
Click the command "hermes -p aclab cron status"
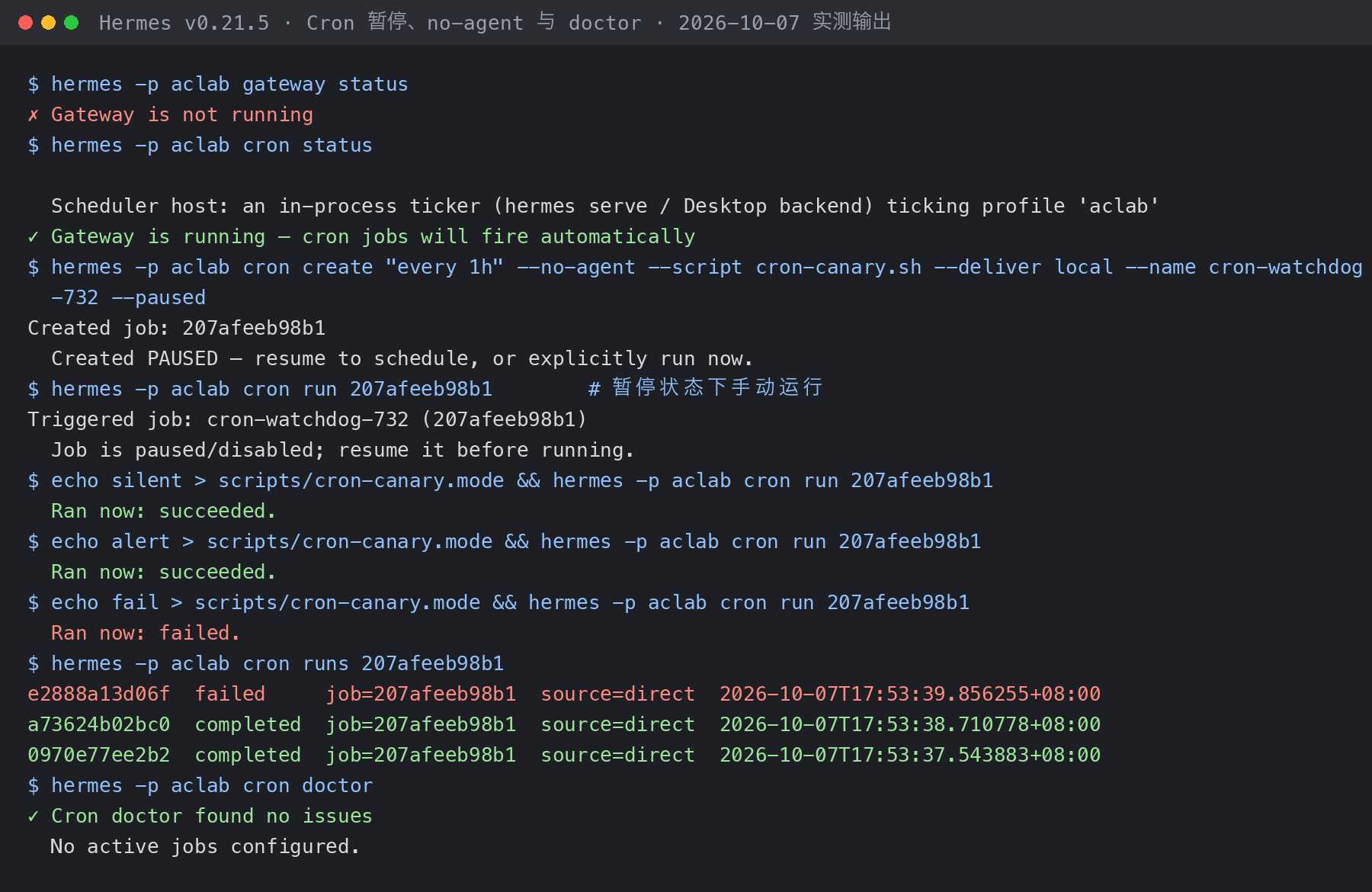point(212,145)
